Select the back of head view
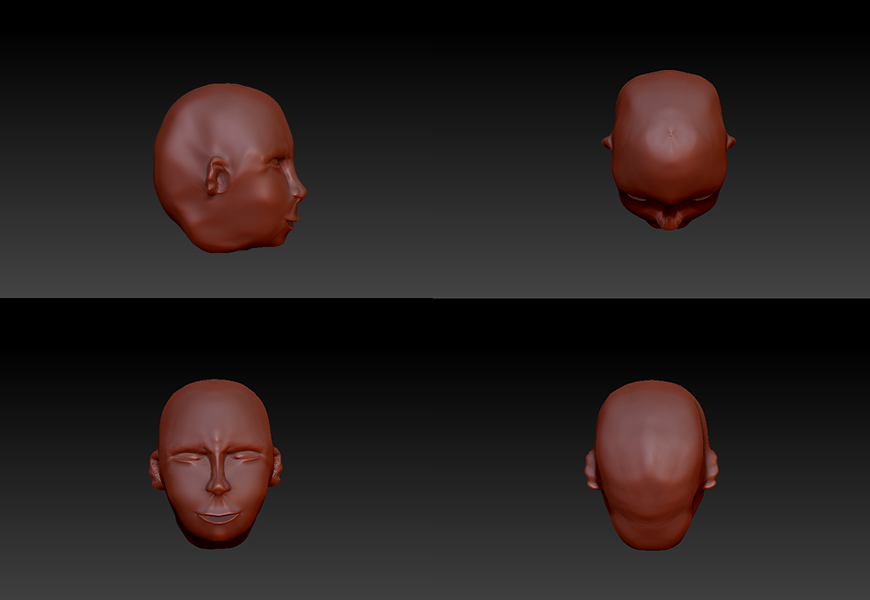870x600 pixels. (x=651, y=465)
